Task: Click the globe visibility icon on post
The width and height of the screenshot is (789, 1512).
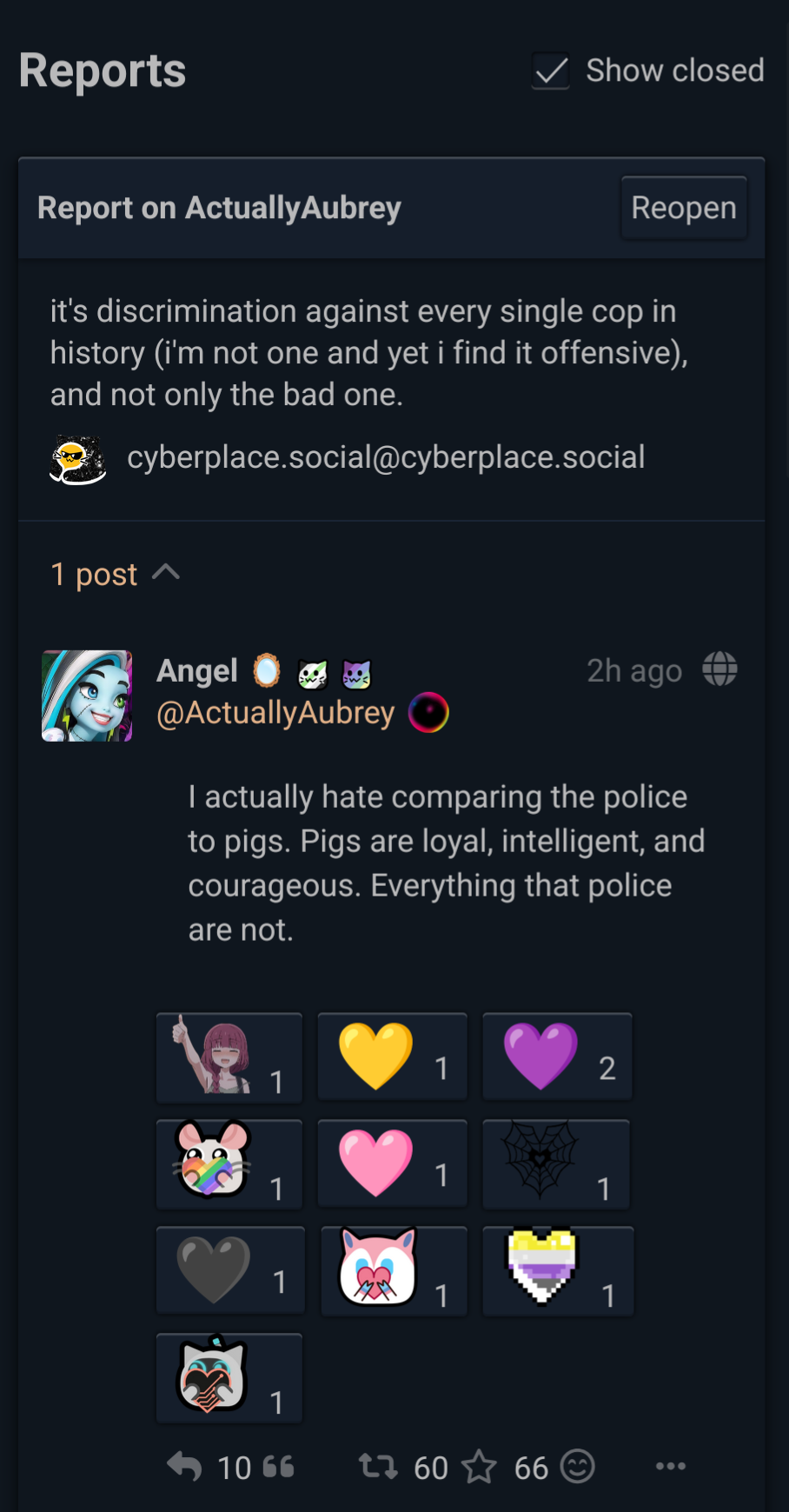Action: click(x=719, y=669)
